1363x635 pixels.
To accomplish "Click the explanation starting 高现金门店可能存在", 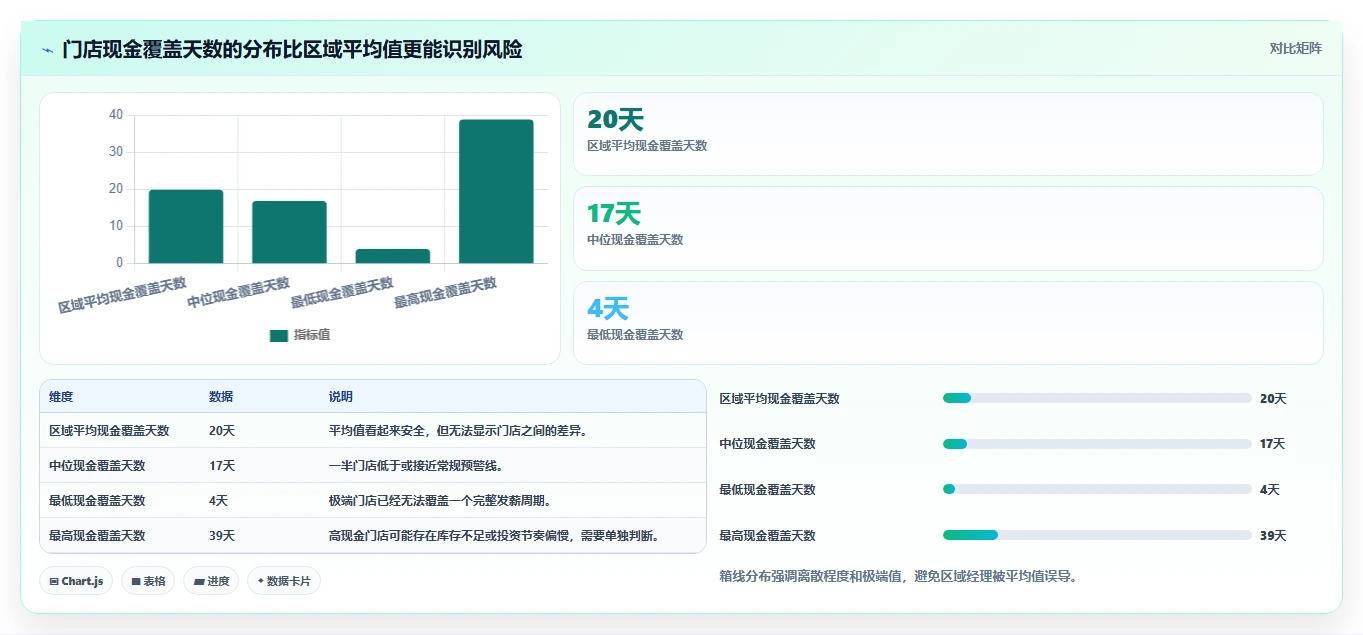I will click(494, 536).
